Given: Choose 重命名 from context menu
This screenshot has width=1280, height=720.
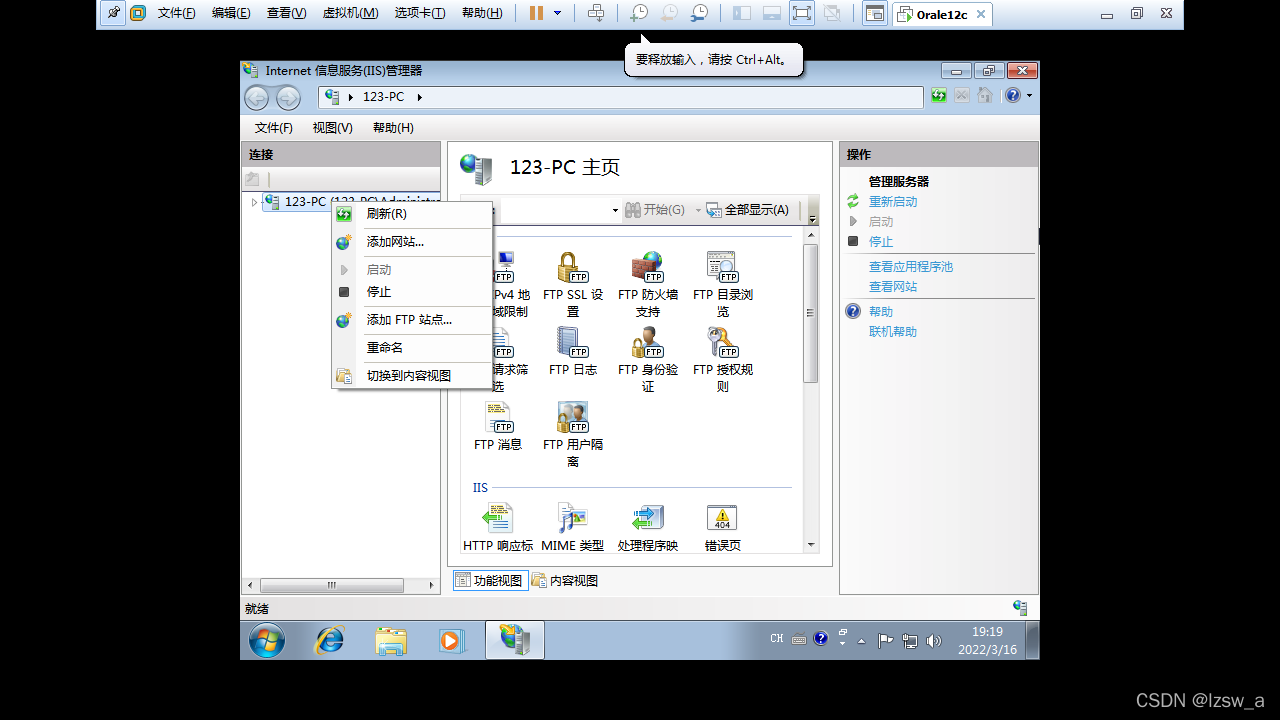Looking at the screenshot, I should tap(412, 348).
